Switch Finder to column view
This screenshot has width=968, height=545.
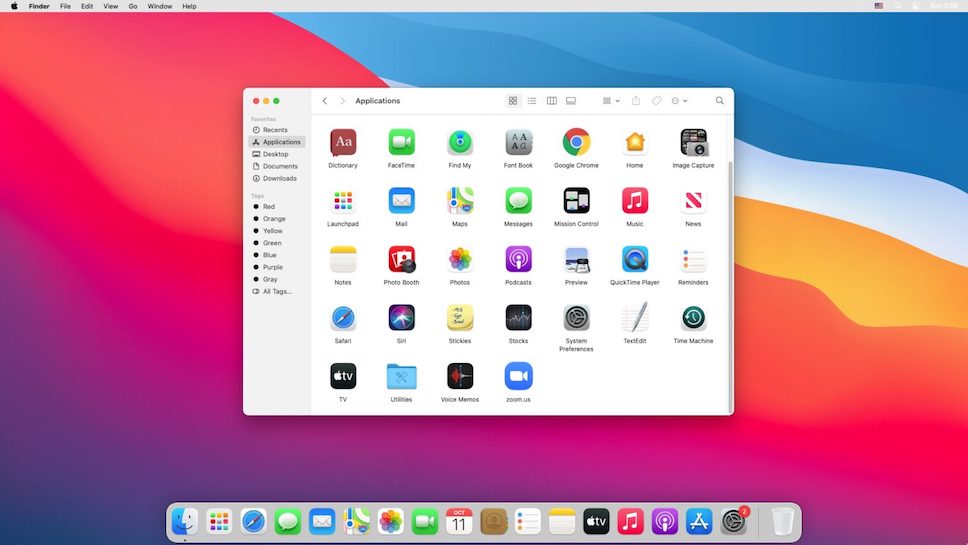pyautogui.click(x=552, y=101)
